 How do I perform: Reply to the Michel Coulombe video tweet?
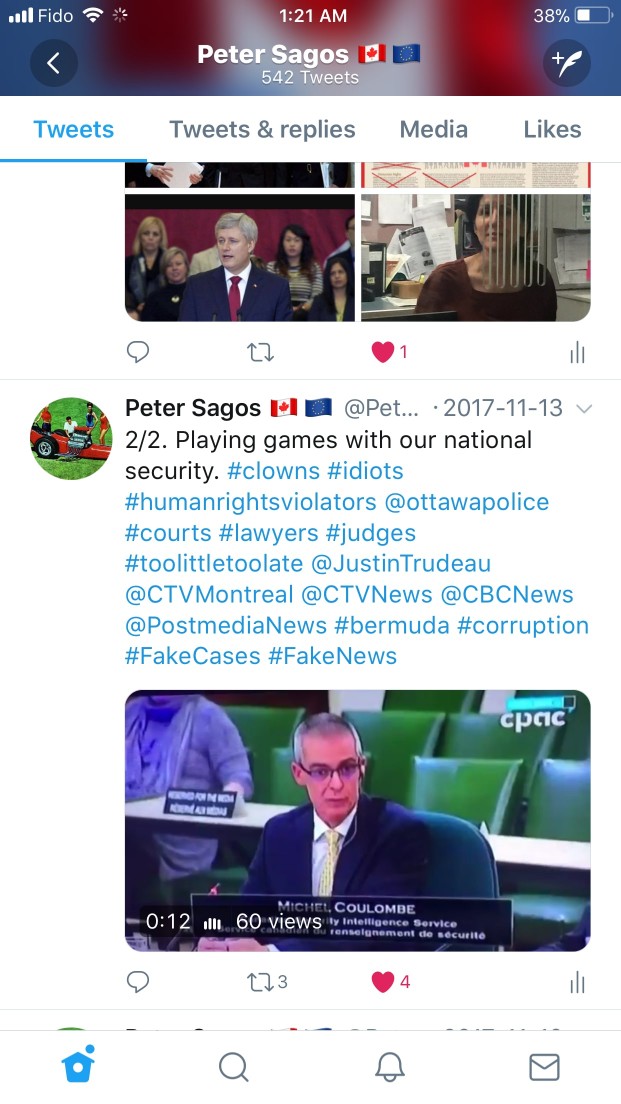click(x=138, y=981)
